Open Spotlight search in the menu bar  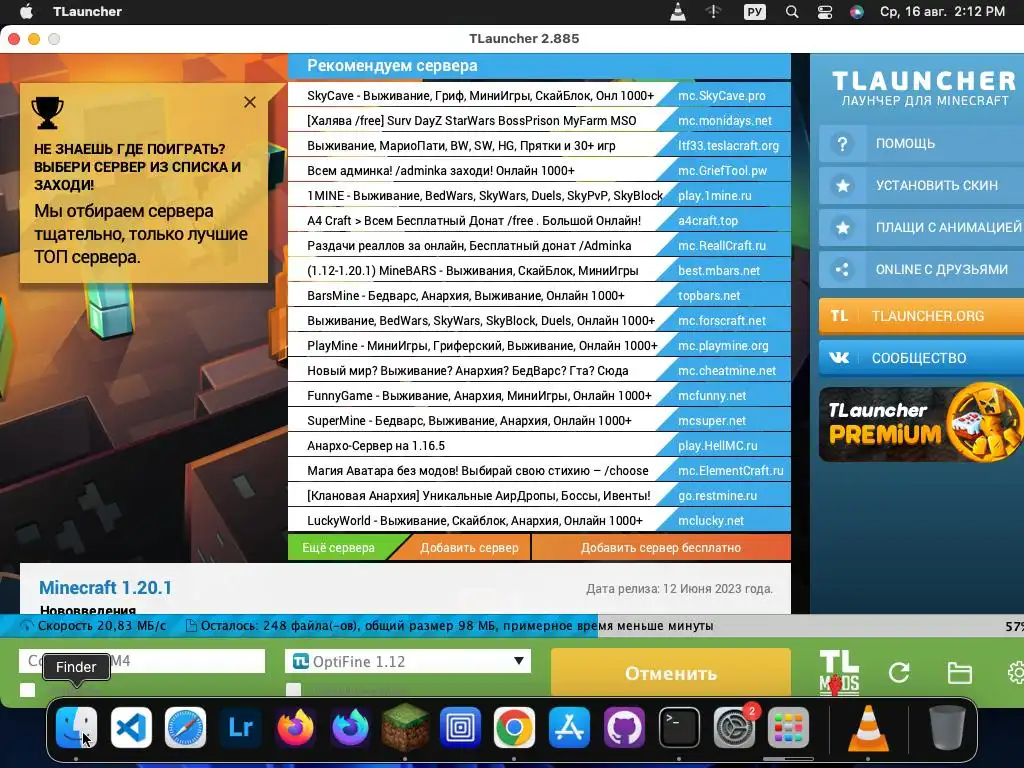(x=792, y=11)
